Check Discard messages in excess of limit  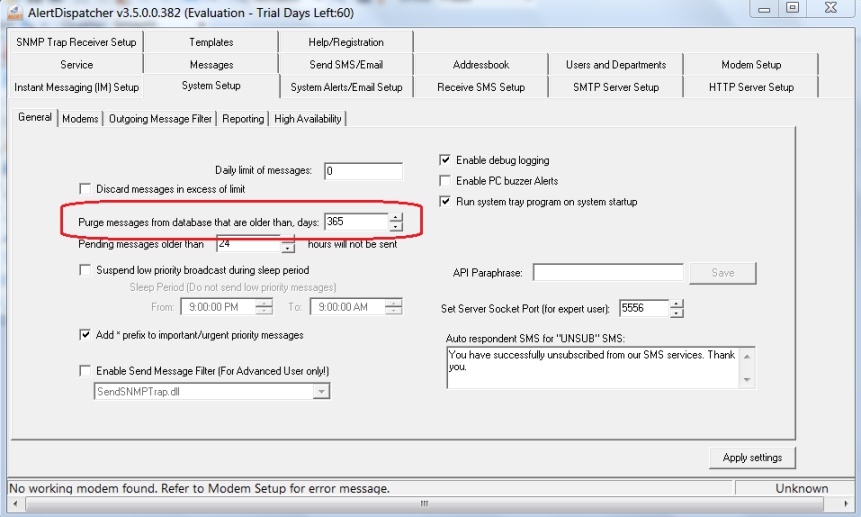coord(85,189)
